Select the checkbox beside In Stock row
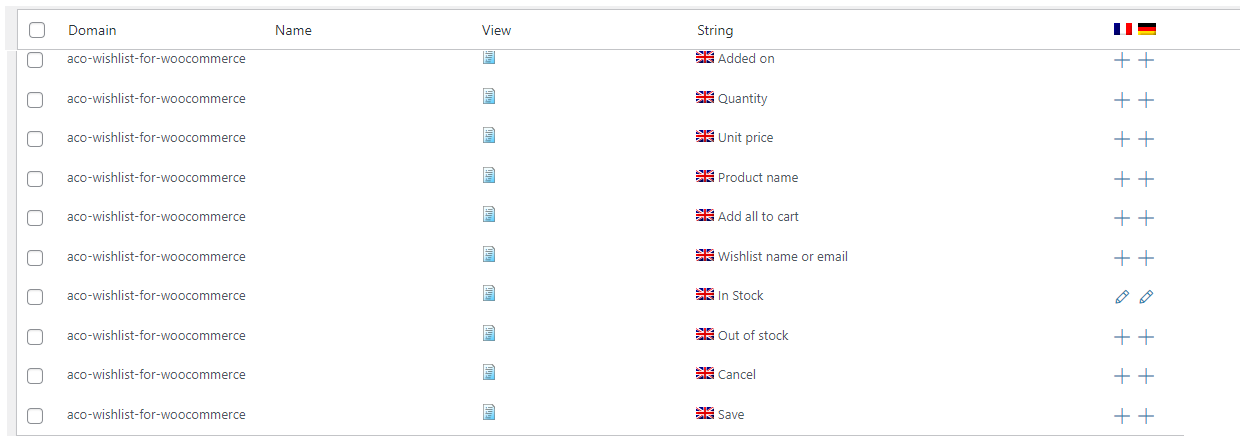The width and height of the screenshot is (1240, 436). [35, 297]
